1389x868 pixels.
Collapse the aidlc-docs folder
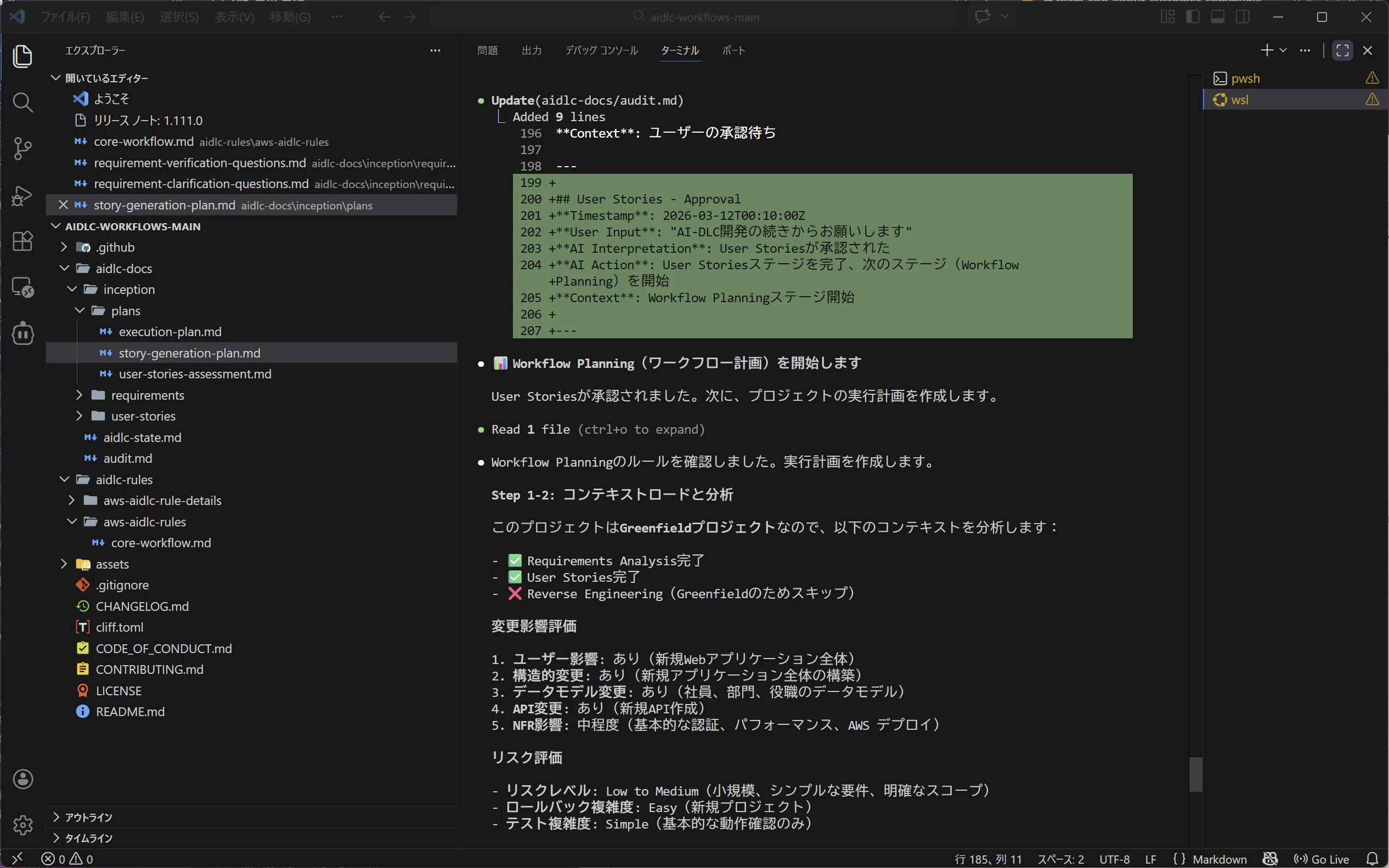tap(251, 269)
